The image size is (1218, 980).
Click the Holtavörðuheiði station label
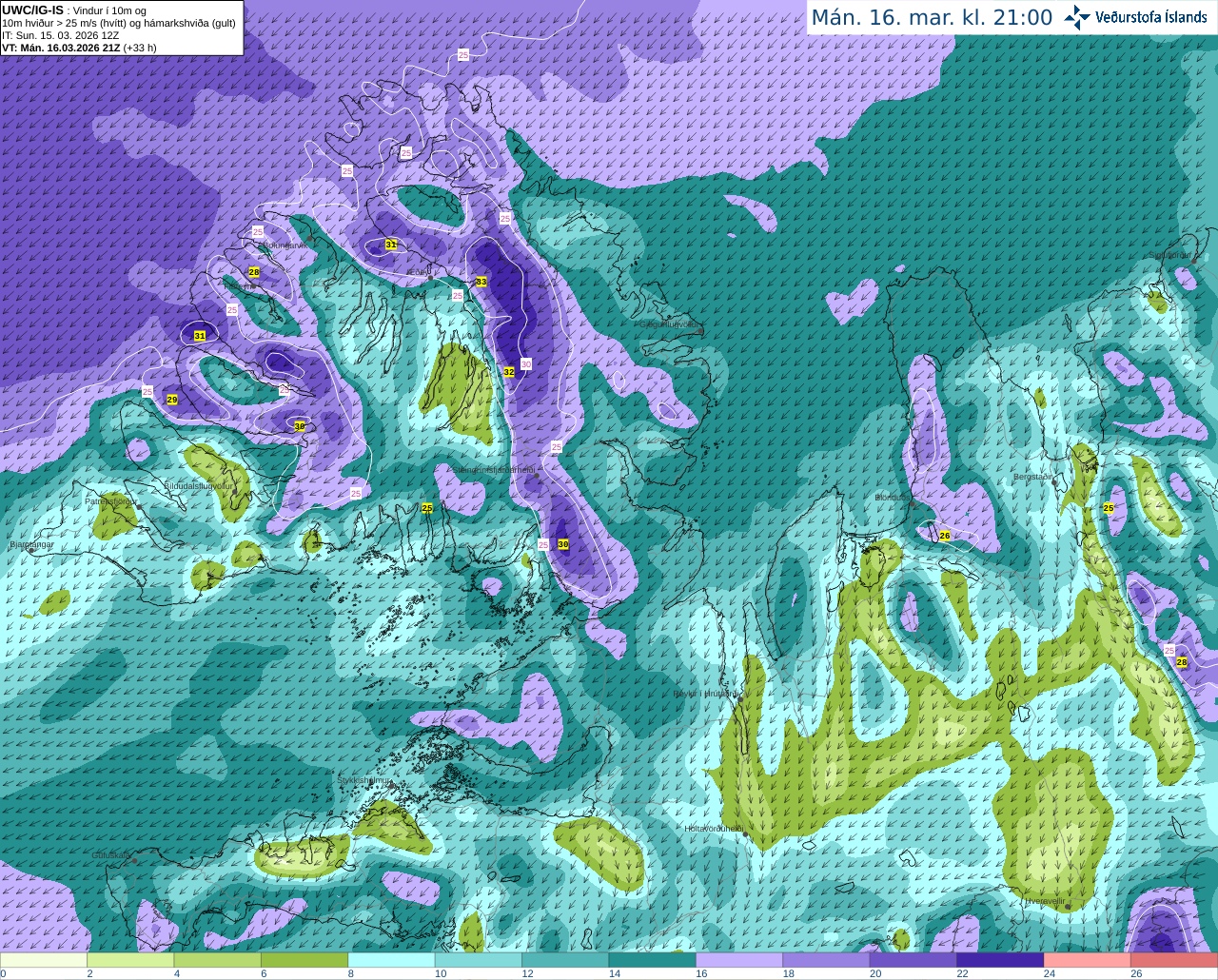tap(715, 829)
